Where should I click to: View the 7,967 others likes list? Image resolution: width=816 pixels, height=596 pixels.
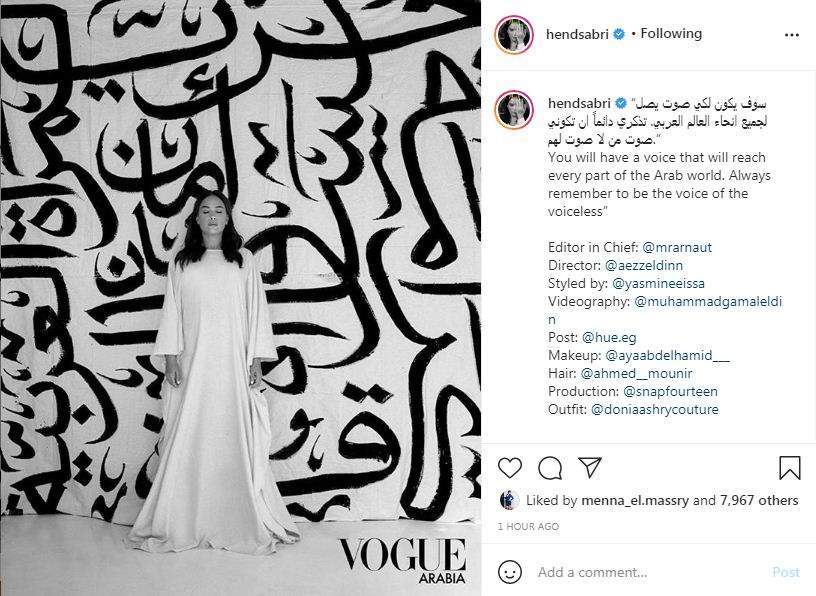click(x=759, y=500)
